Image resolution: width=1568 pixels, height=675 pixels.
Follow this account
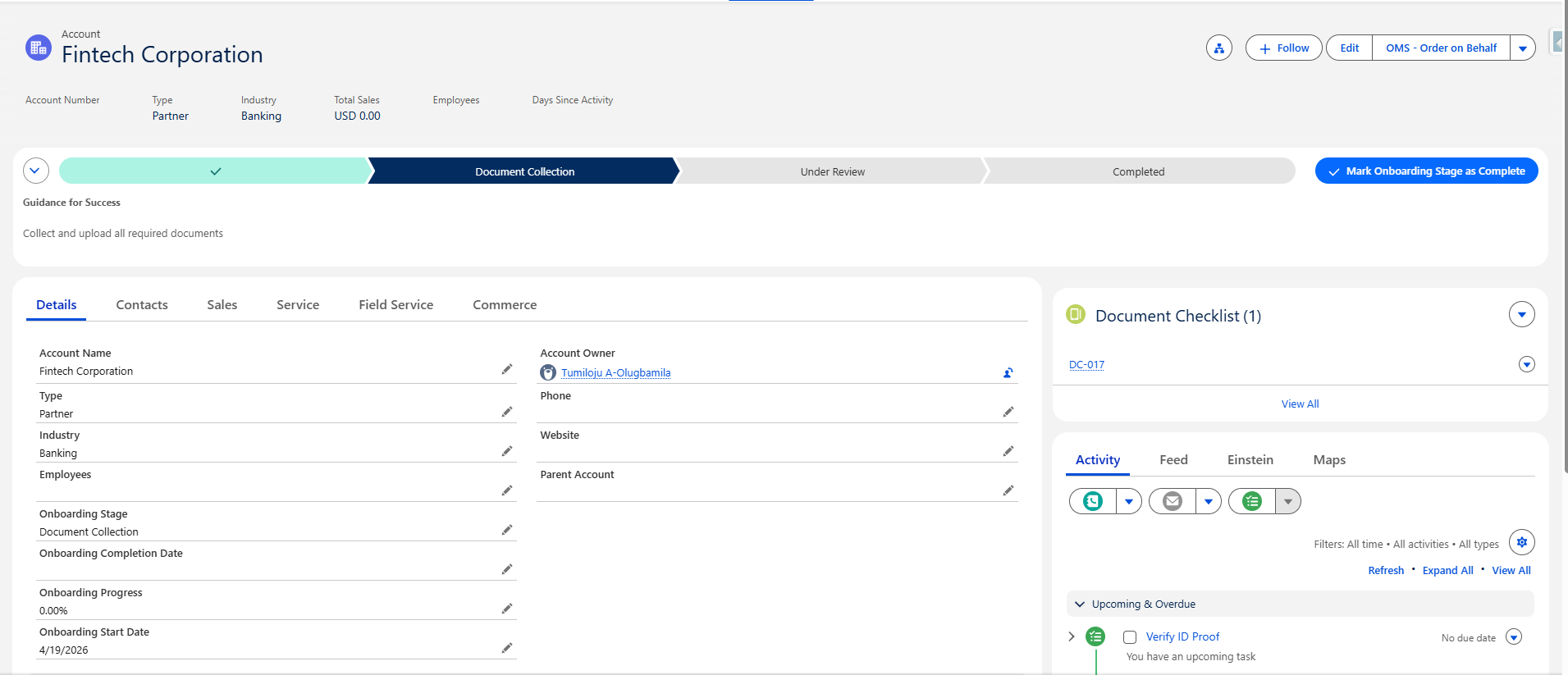coord(1284,48)
